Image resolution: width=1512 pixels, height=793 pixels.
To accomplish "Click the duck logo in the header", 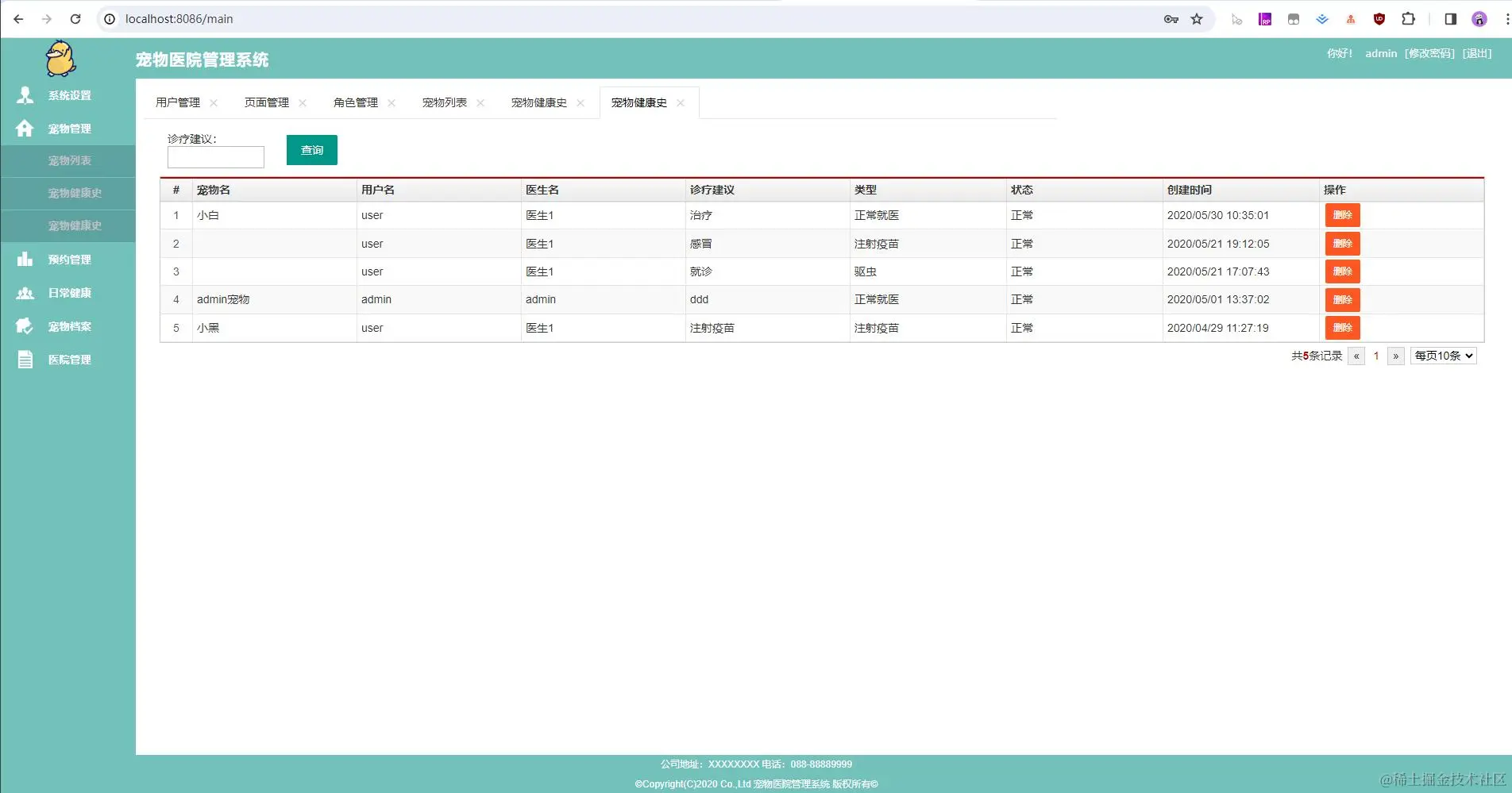I will pos(60,59).
